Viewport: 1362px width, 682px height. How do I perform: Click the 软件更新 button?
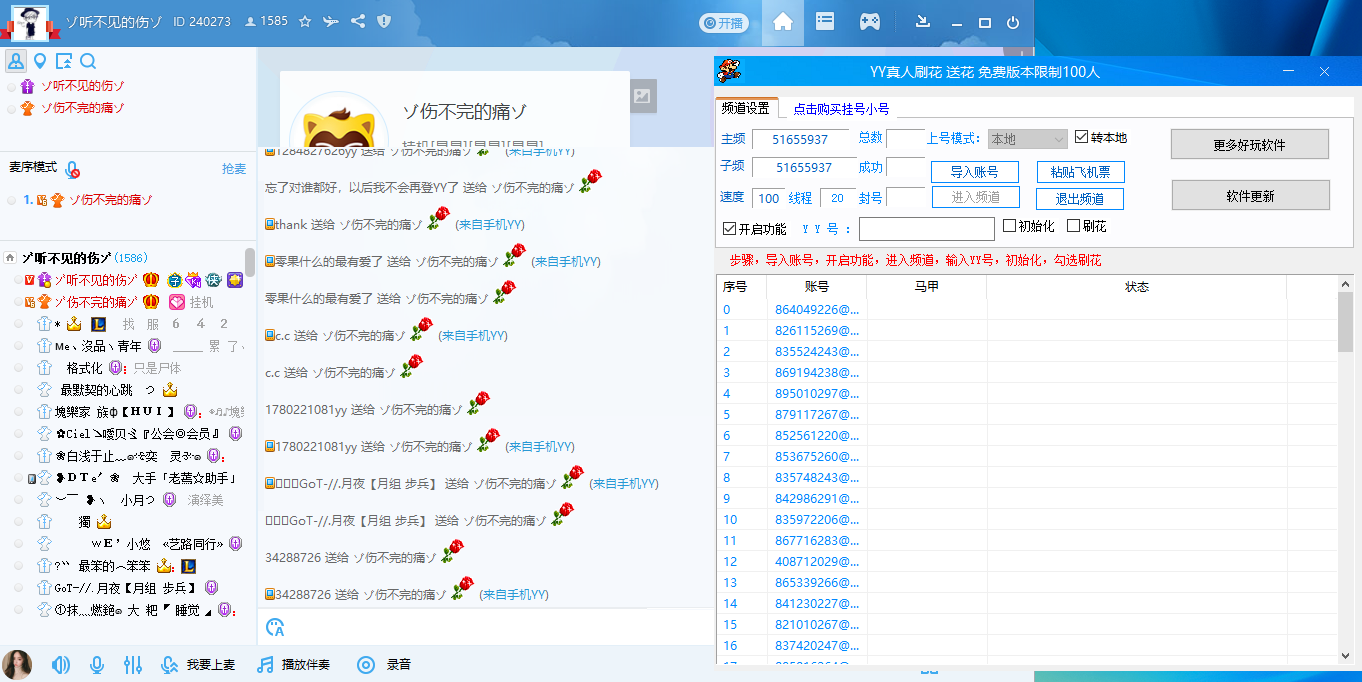click(1250, 195)
